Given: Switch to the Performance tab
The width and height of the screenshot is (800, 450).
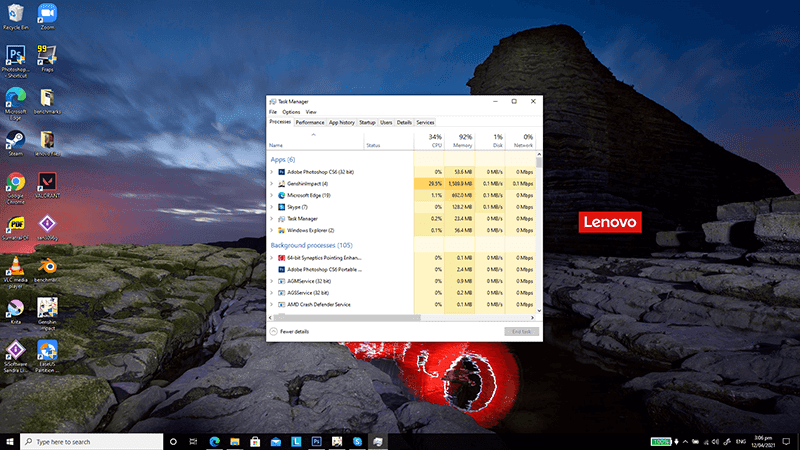Looking at the screenshot, I should click(310, 122).
